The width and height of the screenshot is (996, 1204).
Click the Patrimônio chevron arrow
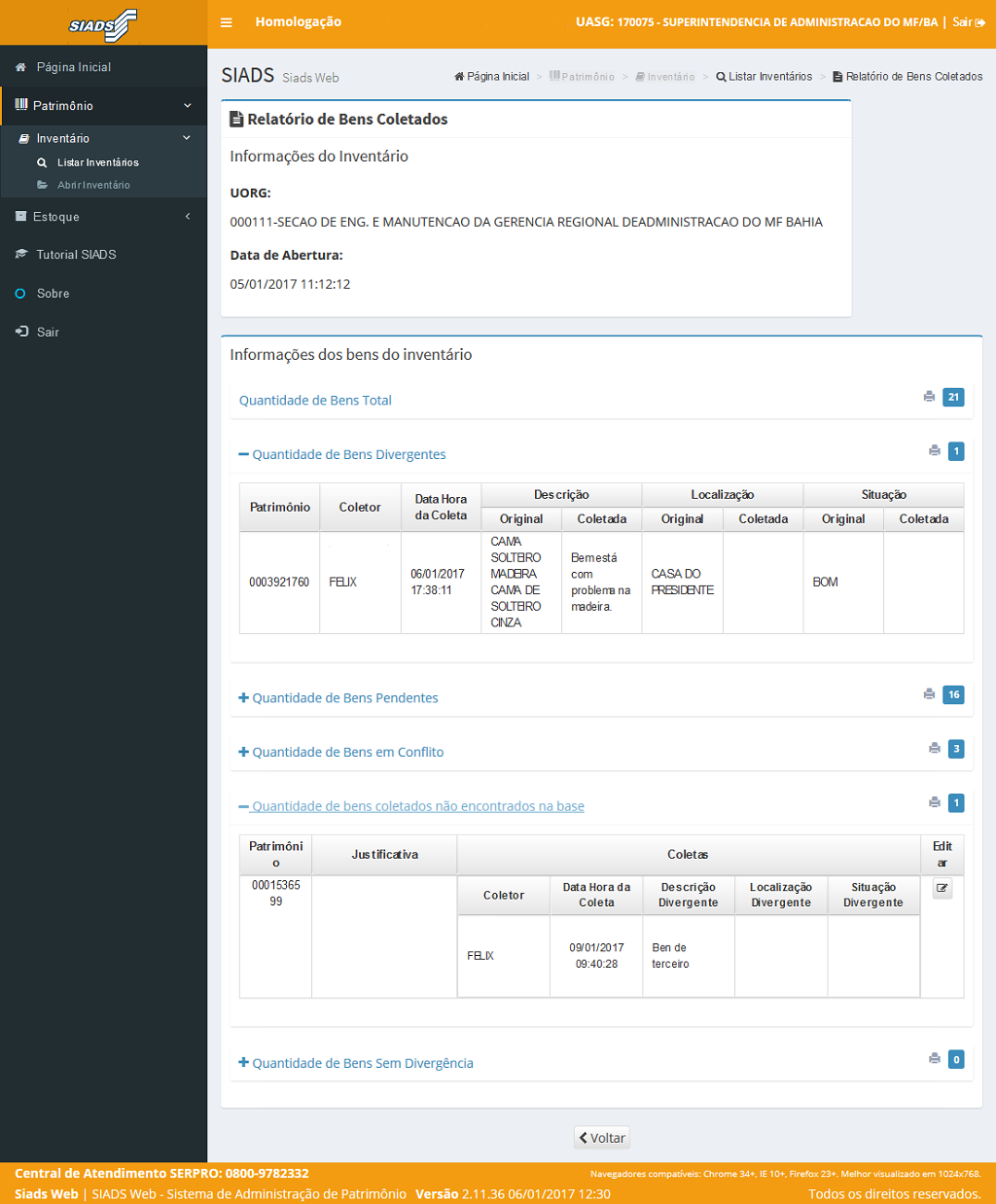pyautogui.click(x=188, y=106)
